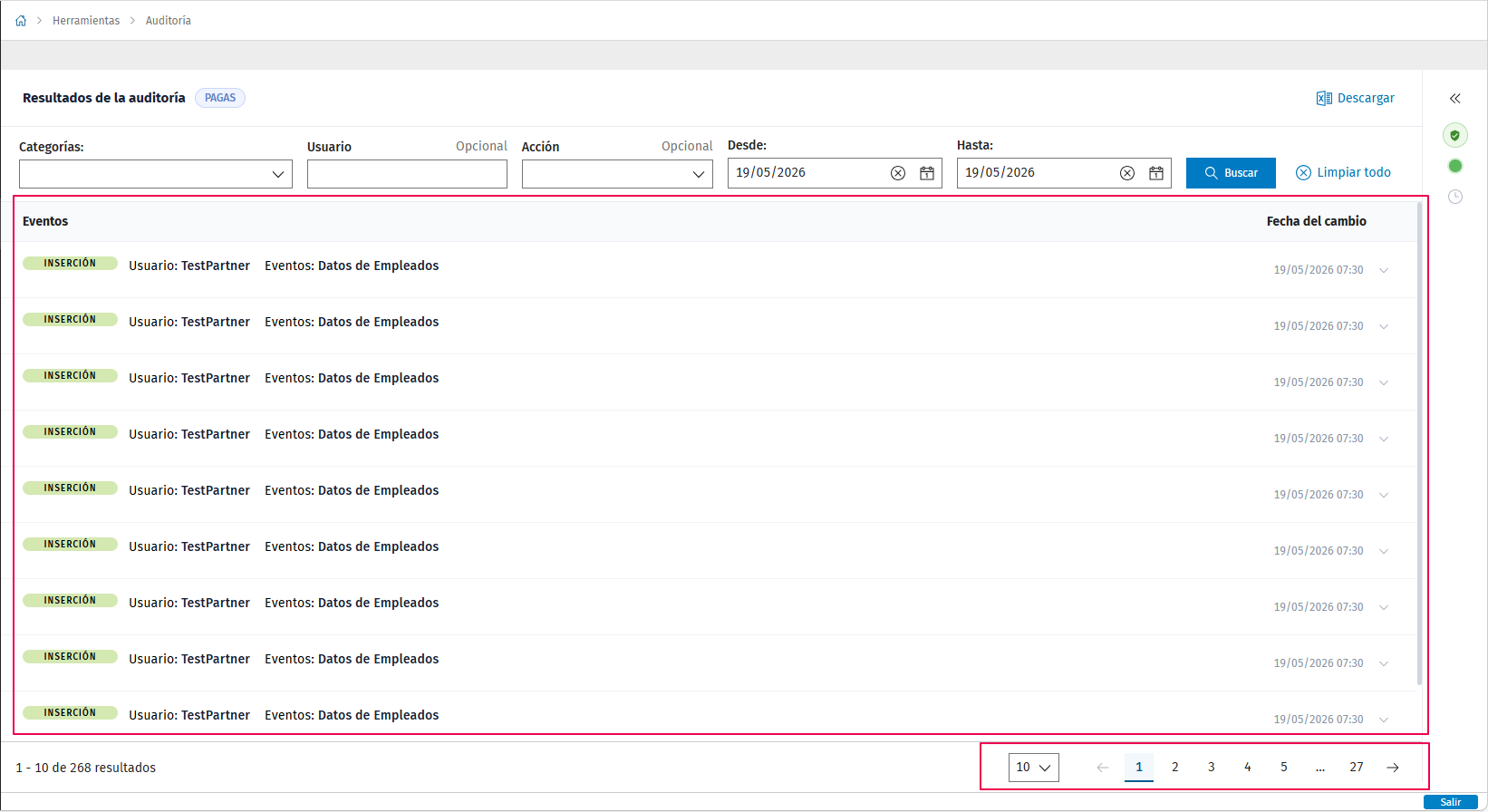Clear the Hasta date with X icon
Image resolution: width=1488 pixels, height=812 pixels.
coord(1127,173)
